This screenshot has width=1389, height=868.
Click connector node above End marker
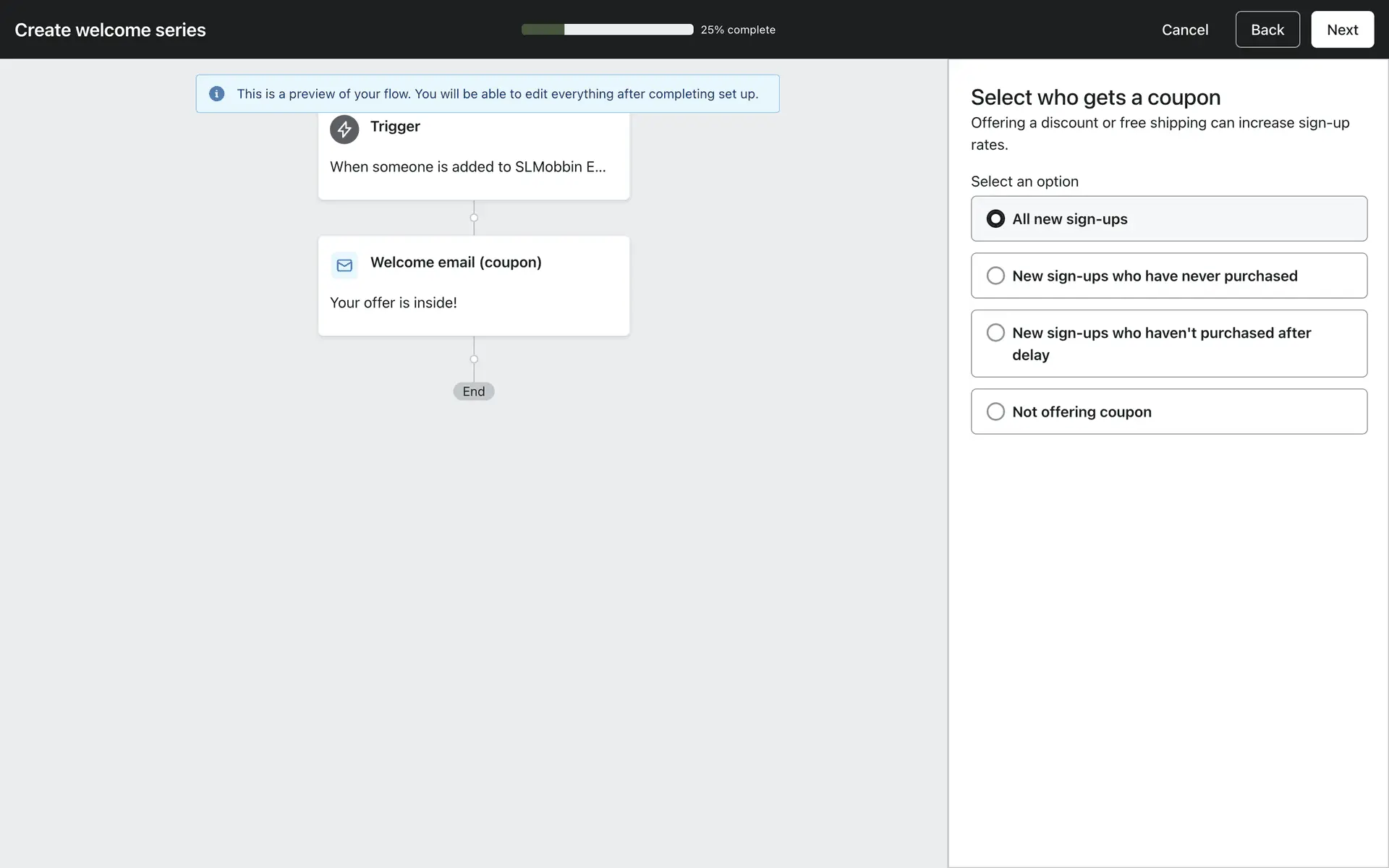click(x=474, y=359)
